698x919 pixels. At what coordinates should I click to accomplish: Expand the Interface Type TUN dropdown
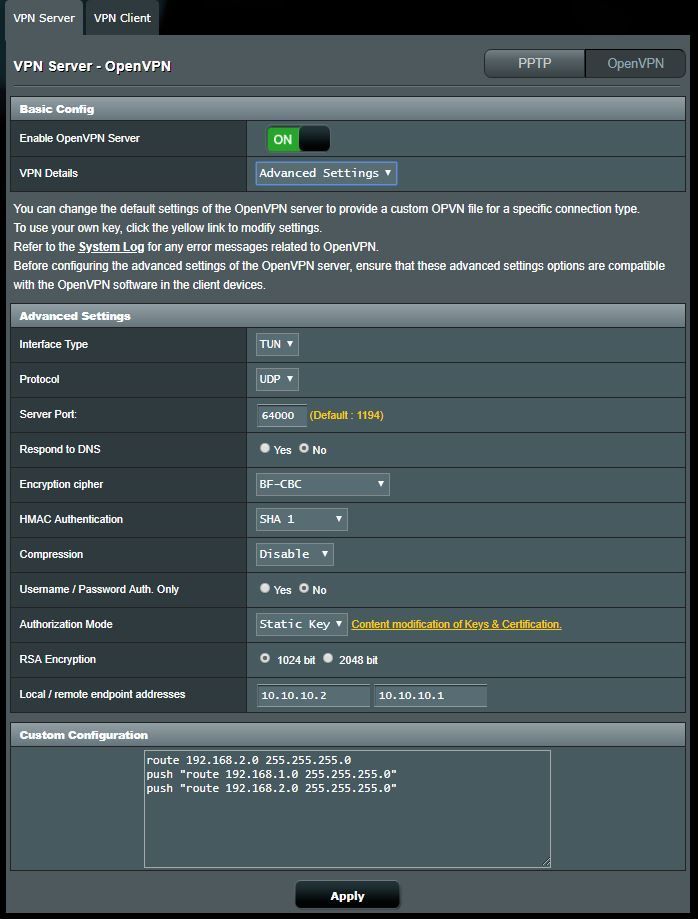277,344
